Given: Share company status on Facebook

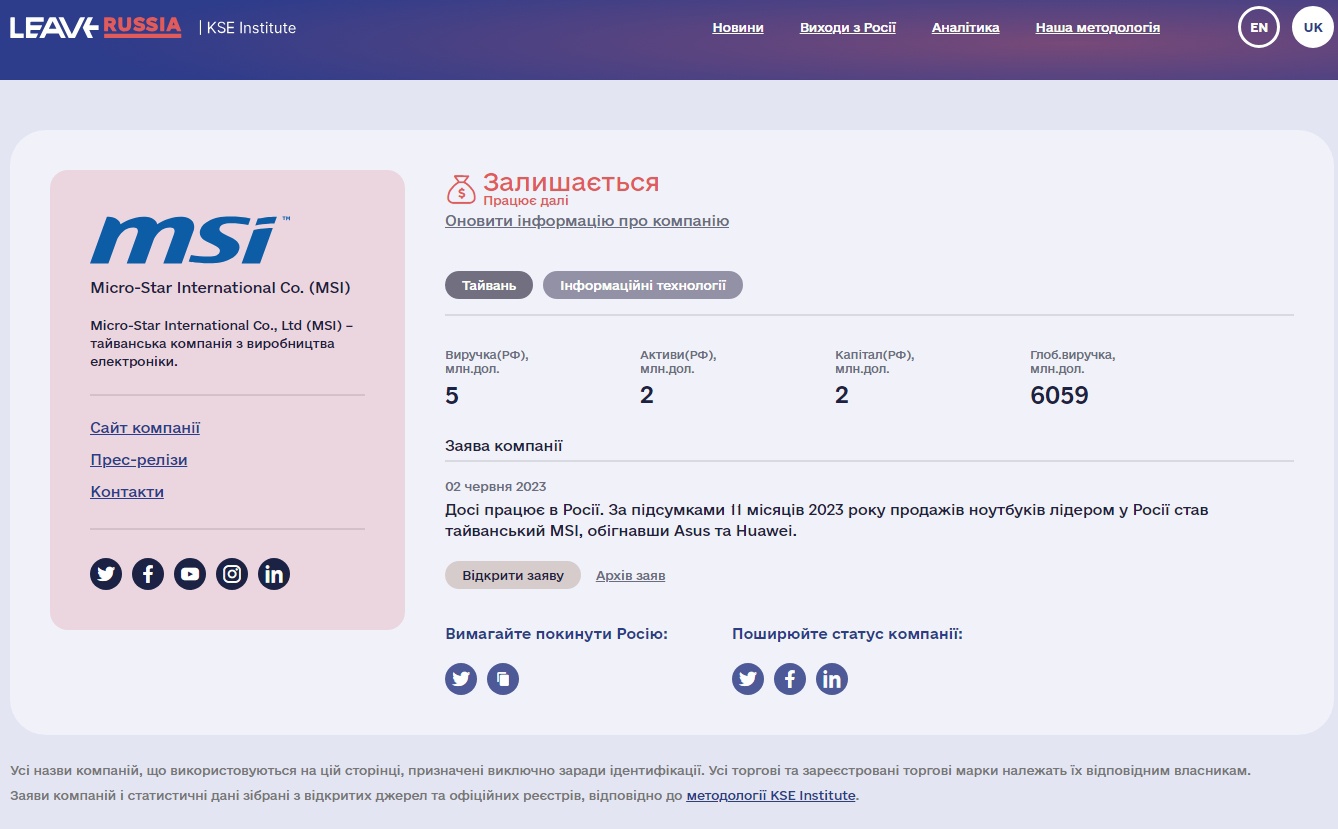Looking at the screenshot, I should point(790,679).
